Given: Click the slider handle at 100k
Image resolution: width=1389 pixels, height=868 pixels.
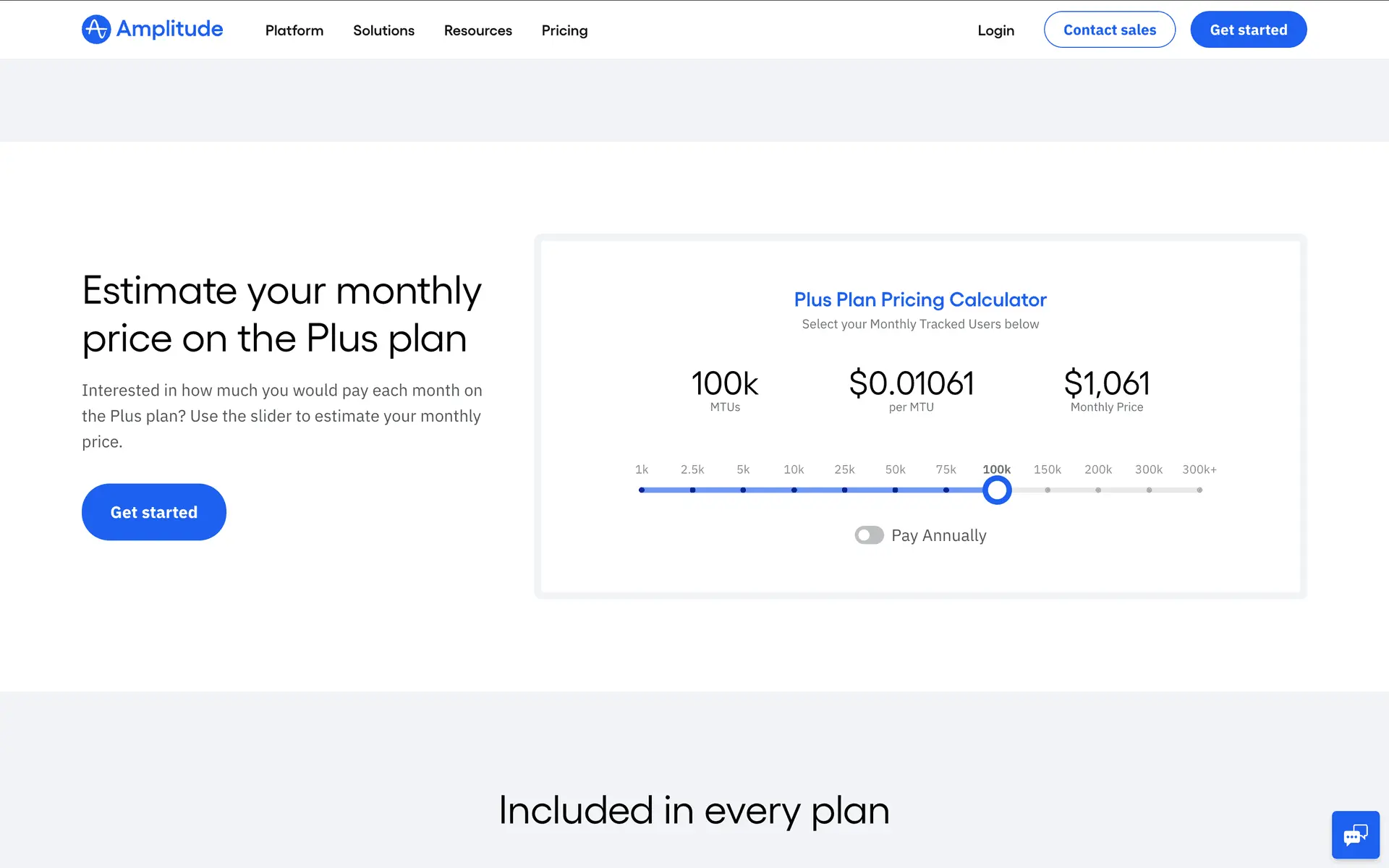Looking at the screenshot, I should [997, 490].
